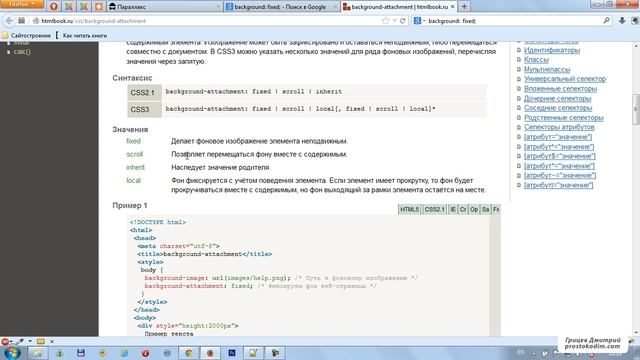Select the IE browser badge
The height and width of the screenshot is (360, 640).
point(453,209)
